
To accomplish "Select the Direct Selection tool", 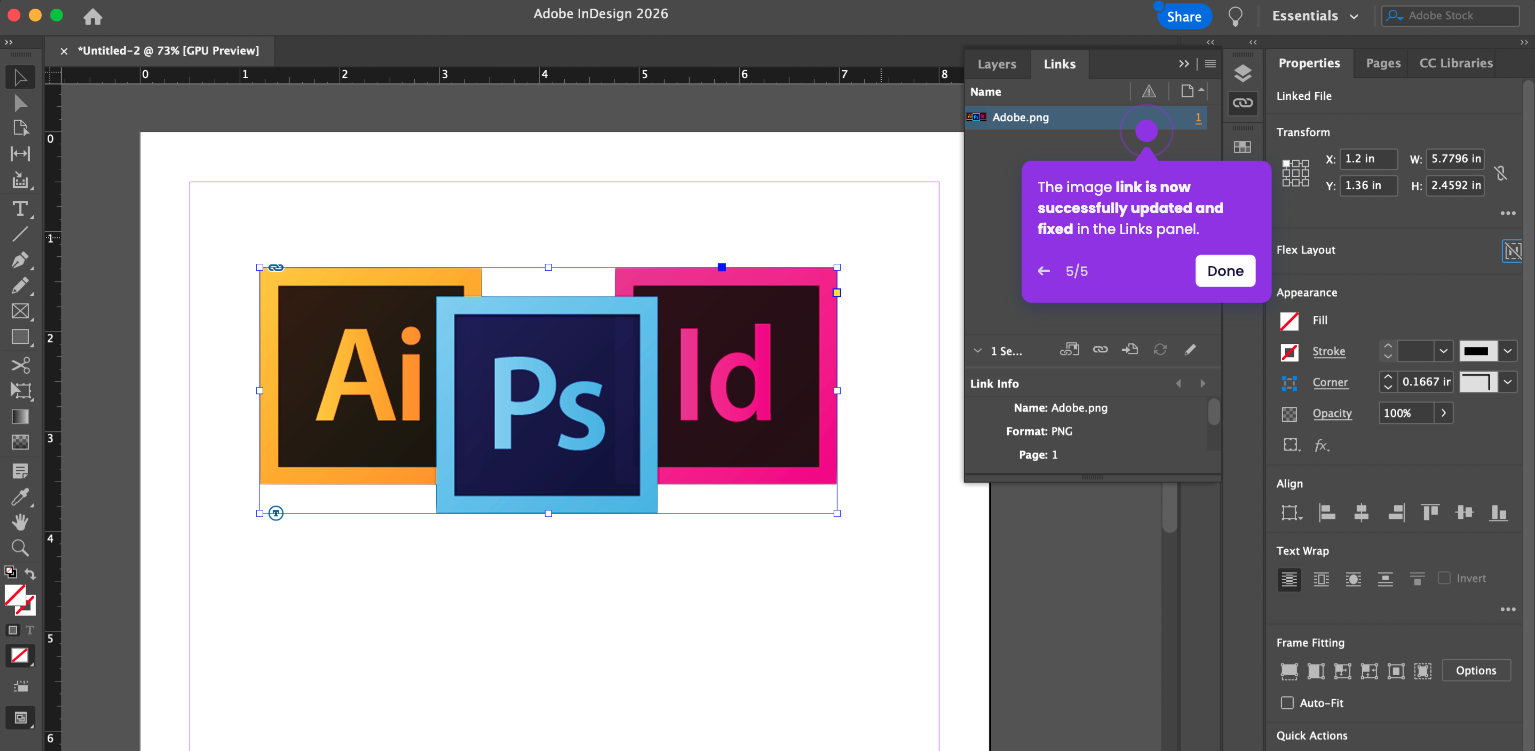I will [20, 103].
